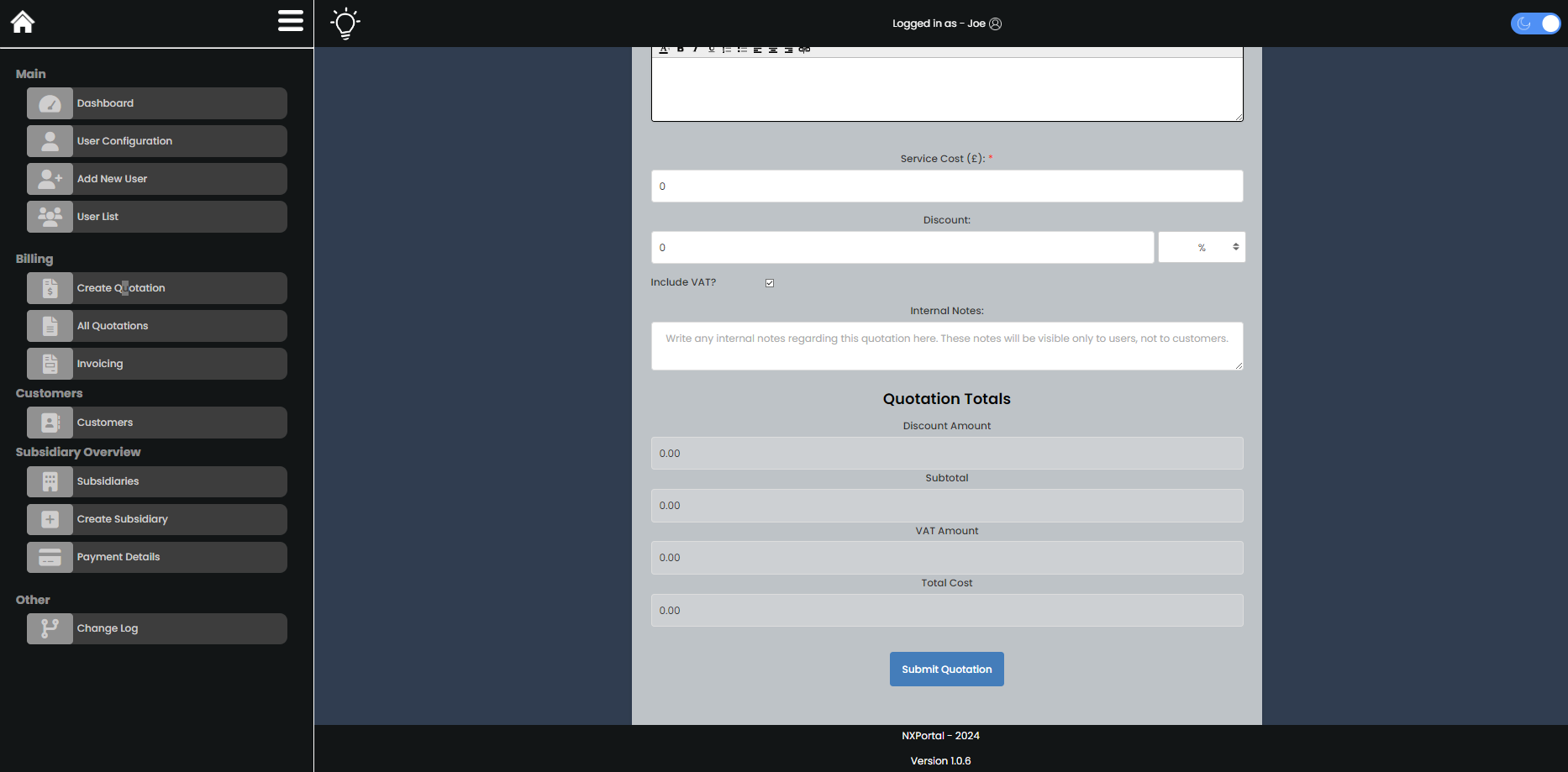The width and height of the screenshot is (1568, 772).
Task: View the Change Log
Action: click(x=157, y=628)
